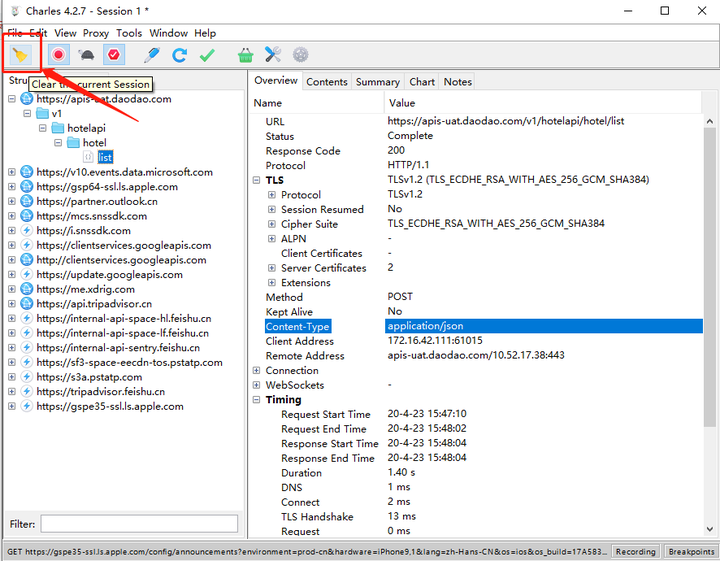Collapse the hotel folder expander
Image resolution: width=720 pixels, height=561 pixels.
point(58,143)
